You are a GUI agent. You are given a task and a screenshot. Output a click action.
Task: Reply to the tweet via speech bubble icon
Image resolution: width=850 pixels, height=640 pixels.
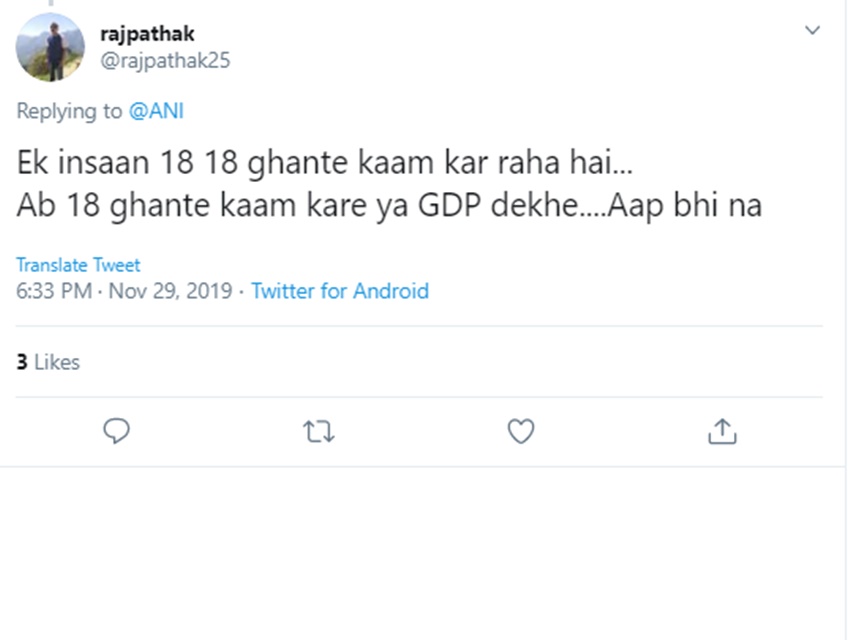[x=117, y=431]
